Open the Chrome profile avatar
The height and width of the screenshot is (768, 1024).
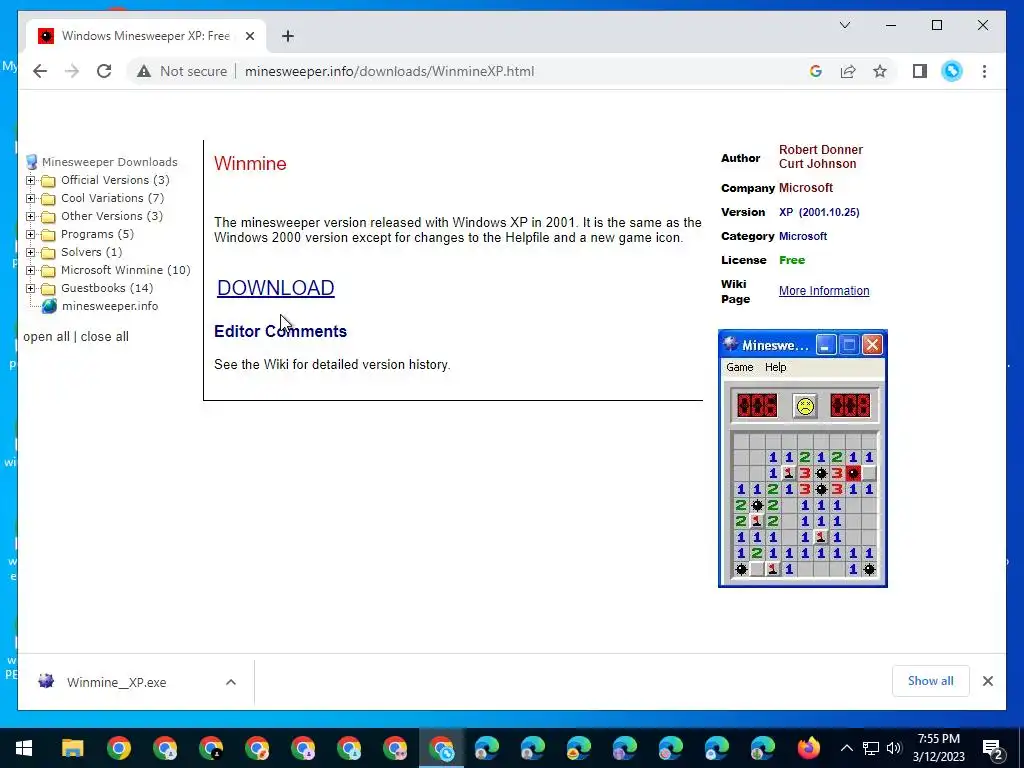click(x=952, y=71)
